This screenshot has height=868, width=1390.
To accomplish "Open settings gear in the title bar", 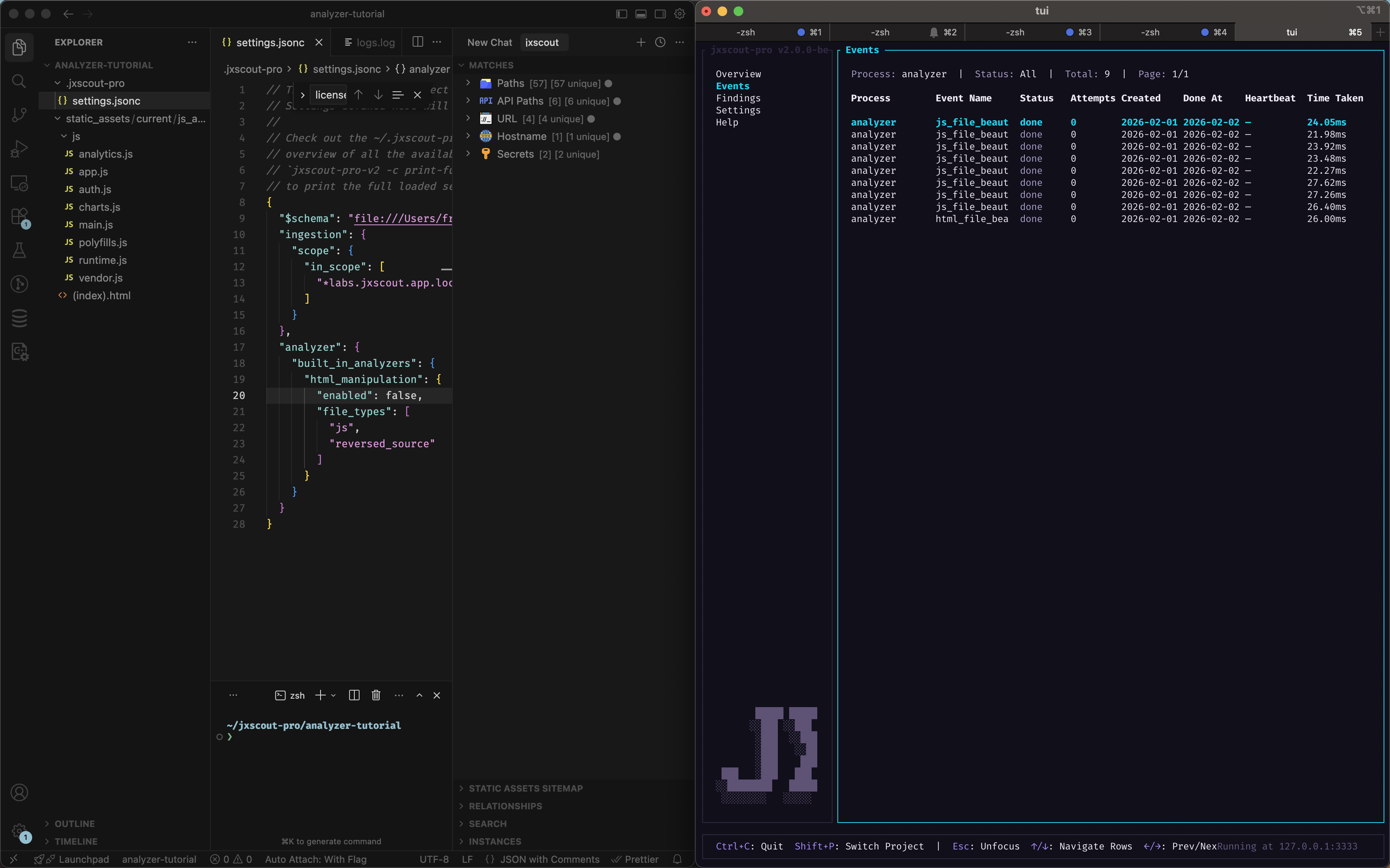I will pyautogui.click(x=679, y=14).
